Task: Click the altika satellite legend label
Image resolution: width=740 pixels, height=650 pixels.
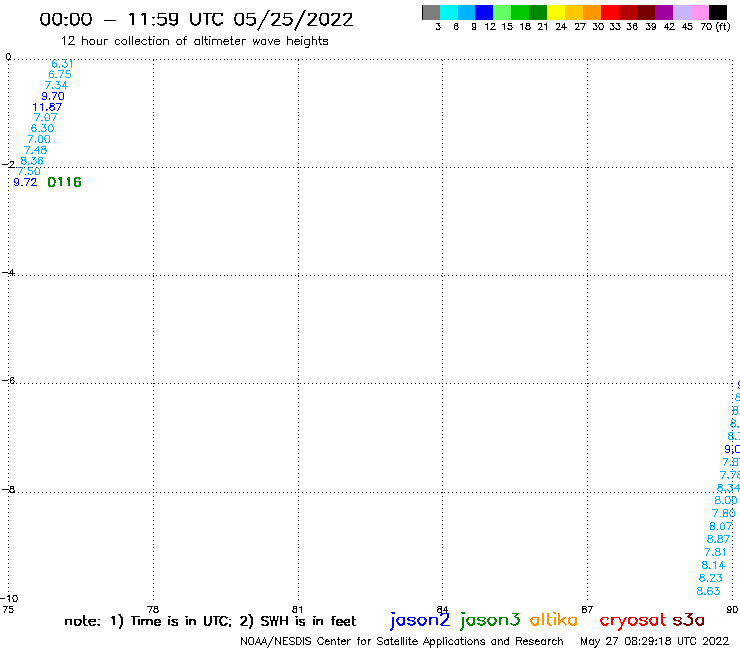Action: [x=554, y=620]
